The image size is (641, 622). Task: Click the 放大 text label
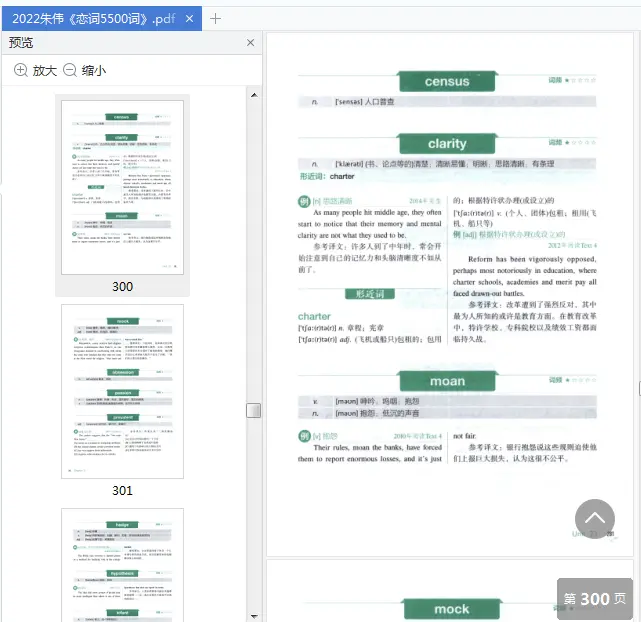45,71
